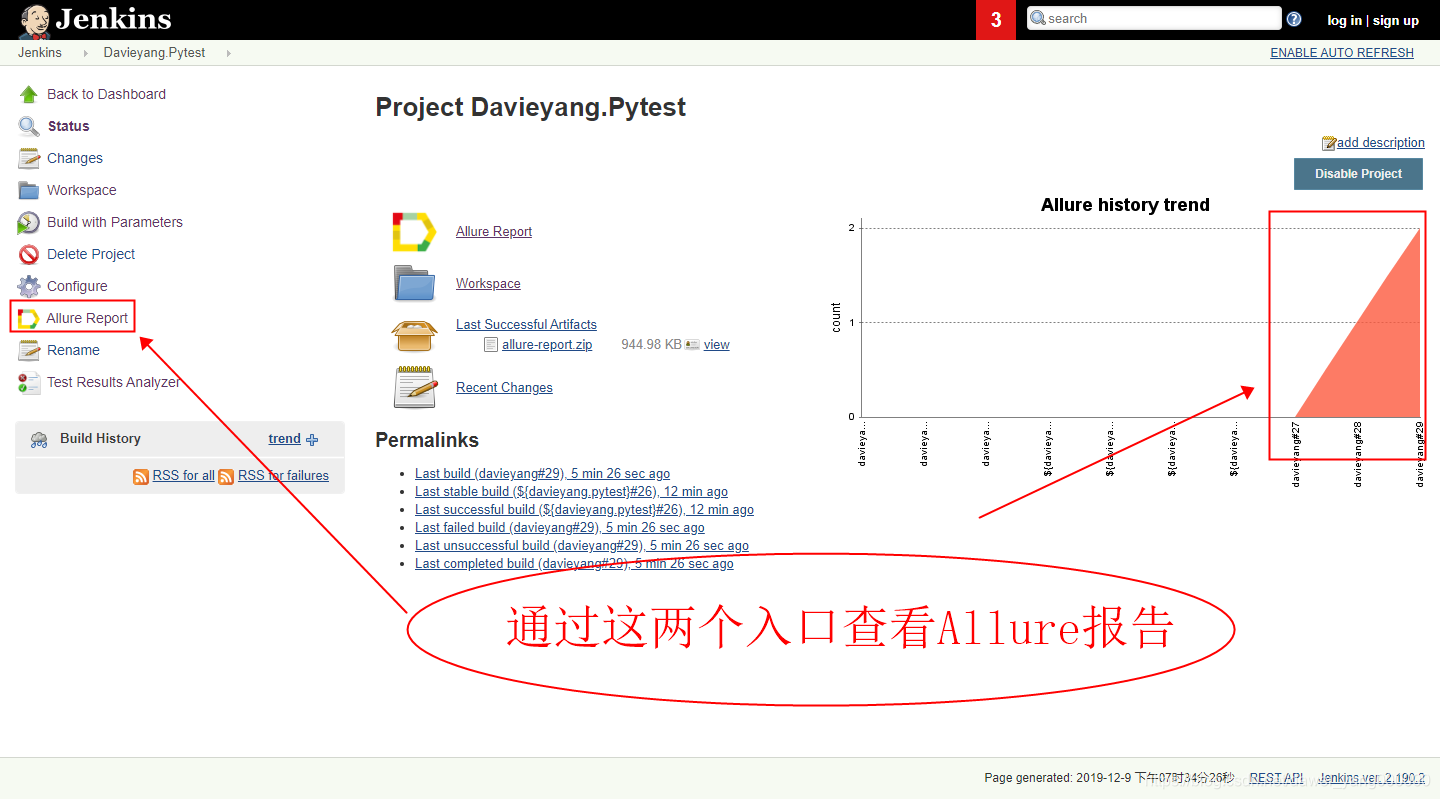Focus the search input field
The height and width of the screenshot is (799, 1440).
(x=1154, y=18)
